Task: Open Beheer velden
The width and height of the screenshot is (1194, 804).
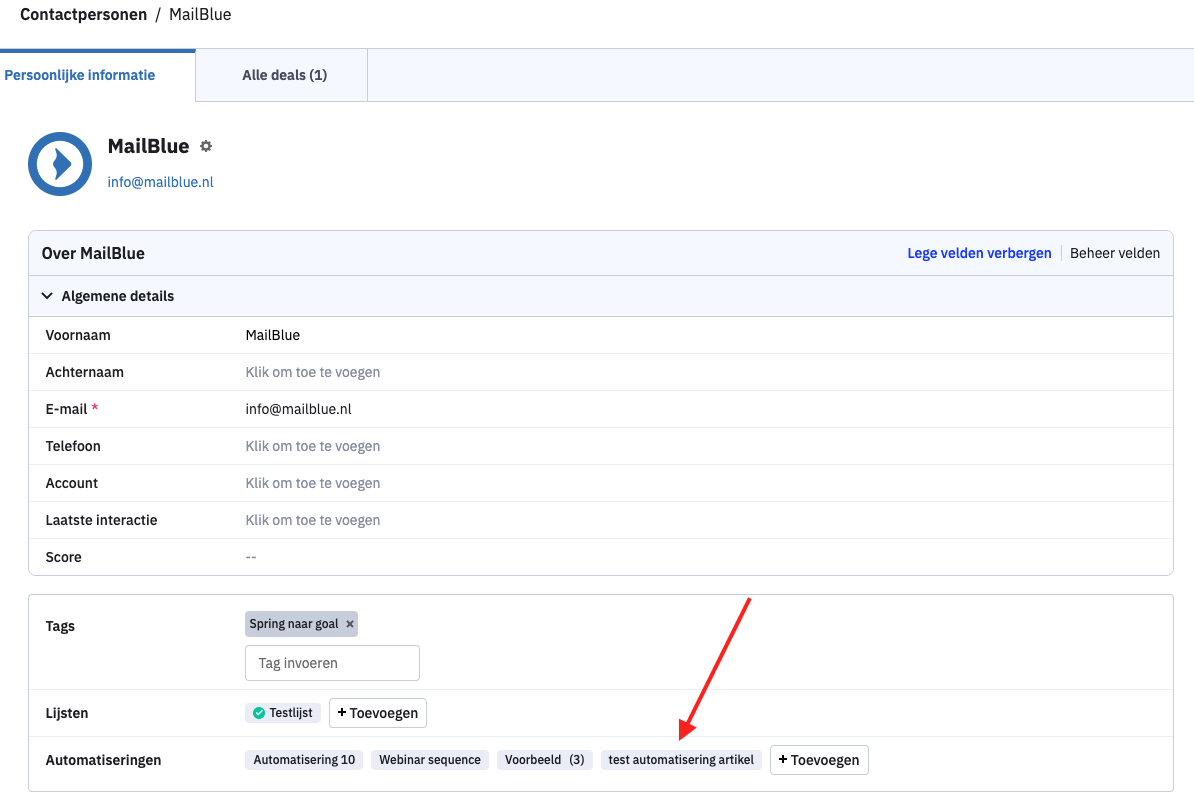Action: tap(1115, 254)
